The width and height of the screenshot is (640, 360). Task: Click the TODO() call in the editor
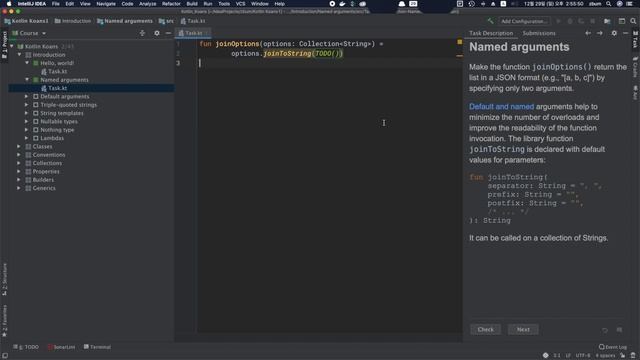(x=328, y=53)
